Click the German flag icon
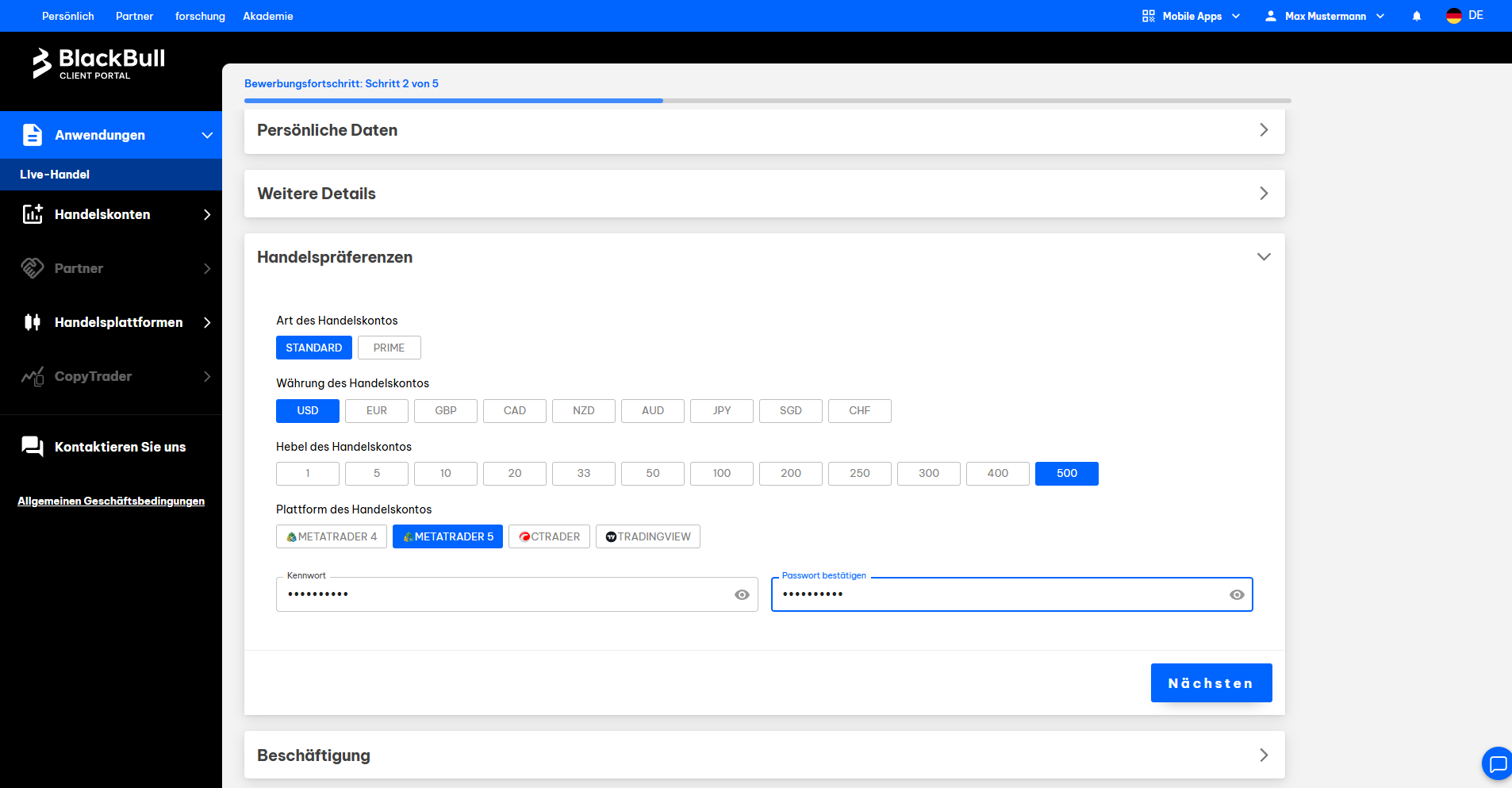The image size is (1512, 788). tap(1454, 16)
